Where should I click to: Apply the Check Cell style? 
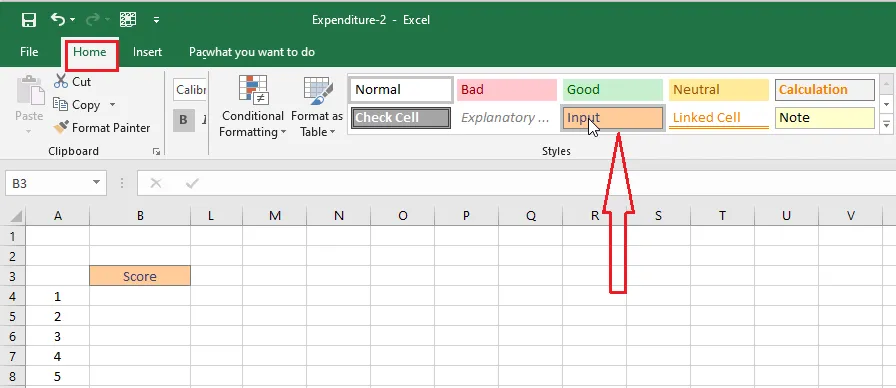pyautogui.click(x=401, y=118)
